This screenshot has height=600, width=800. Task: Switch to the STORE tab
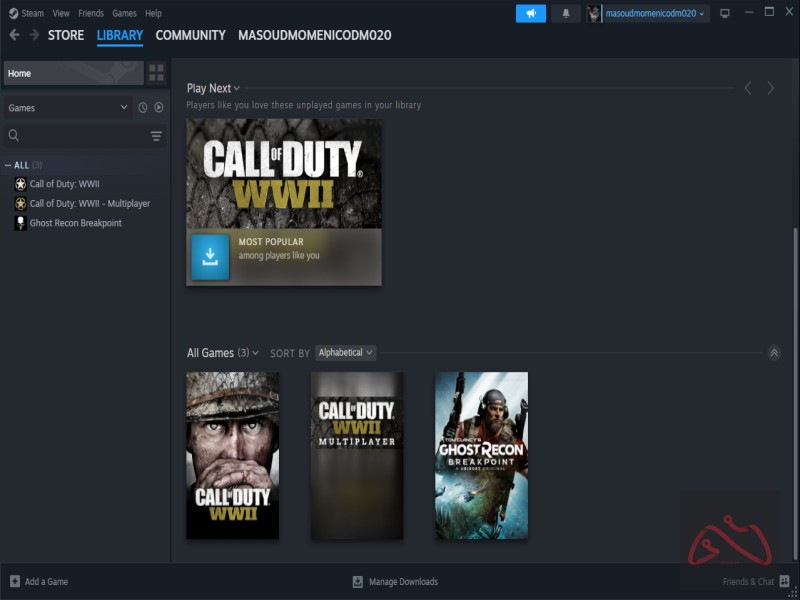66,35
